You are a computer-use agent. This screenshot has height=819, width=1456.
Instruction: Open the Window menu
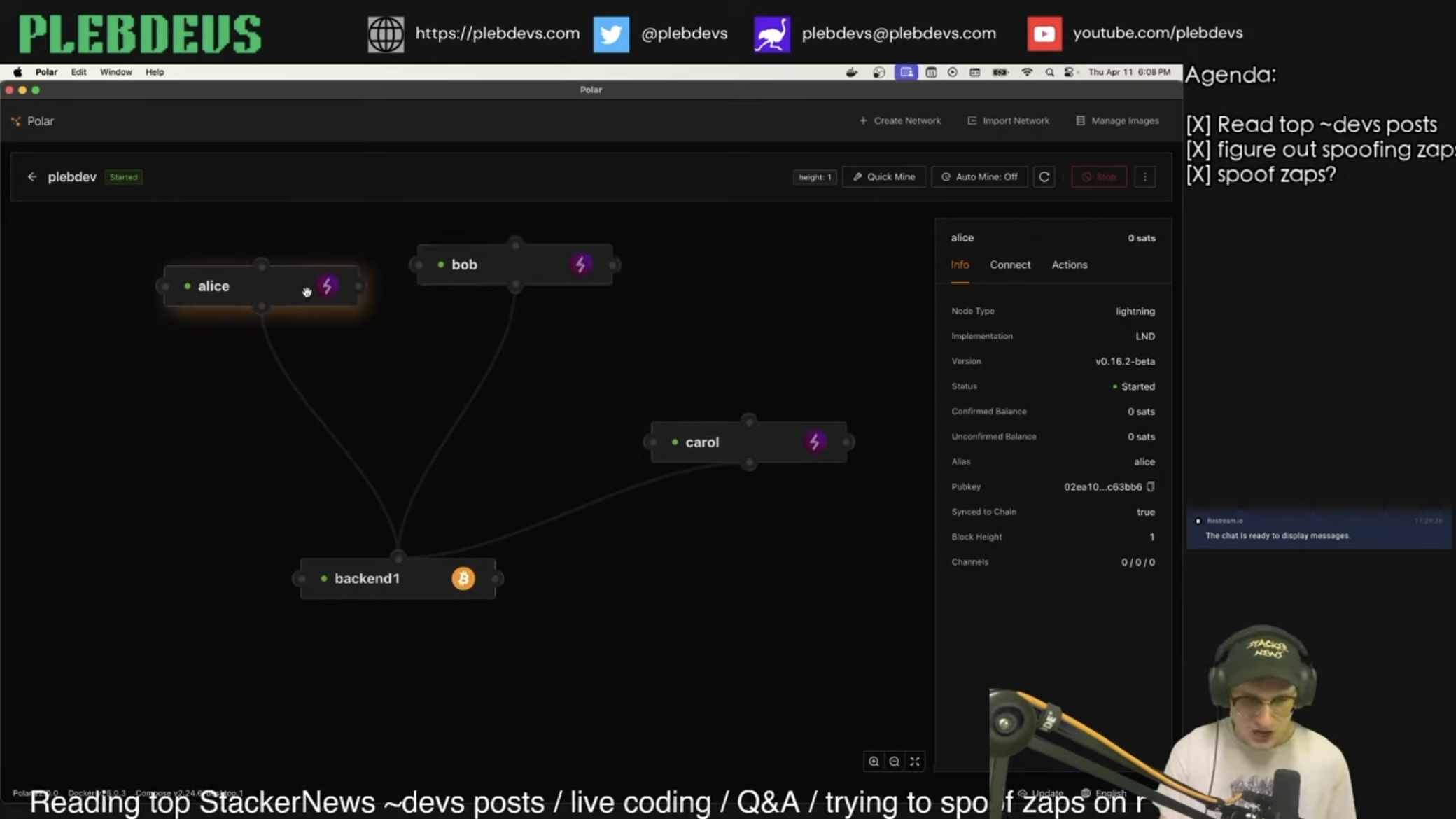point(115,72)
